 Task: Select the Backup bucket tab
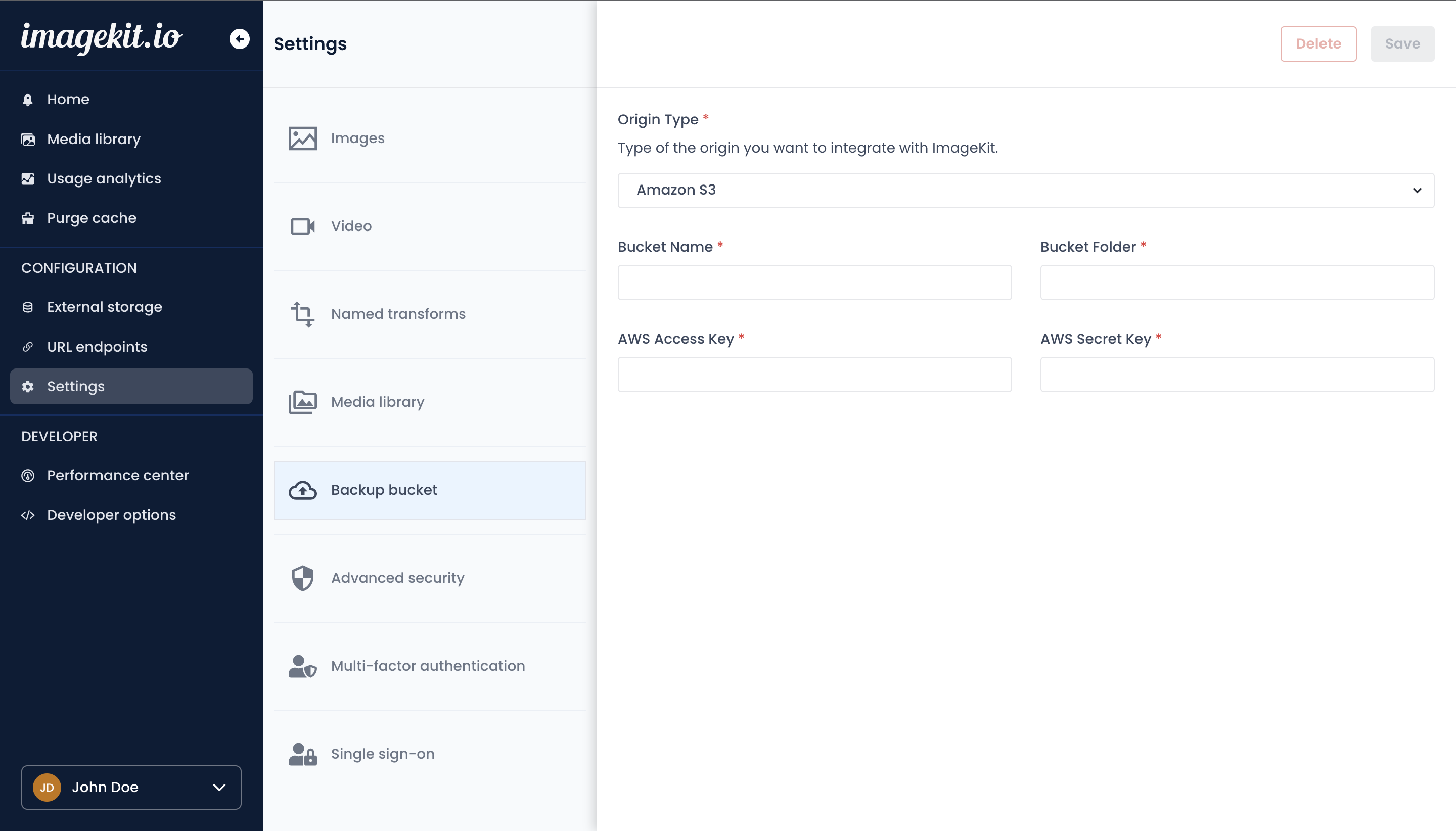pos(429,490)
